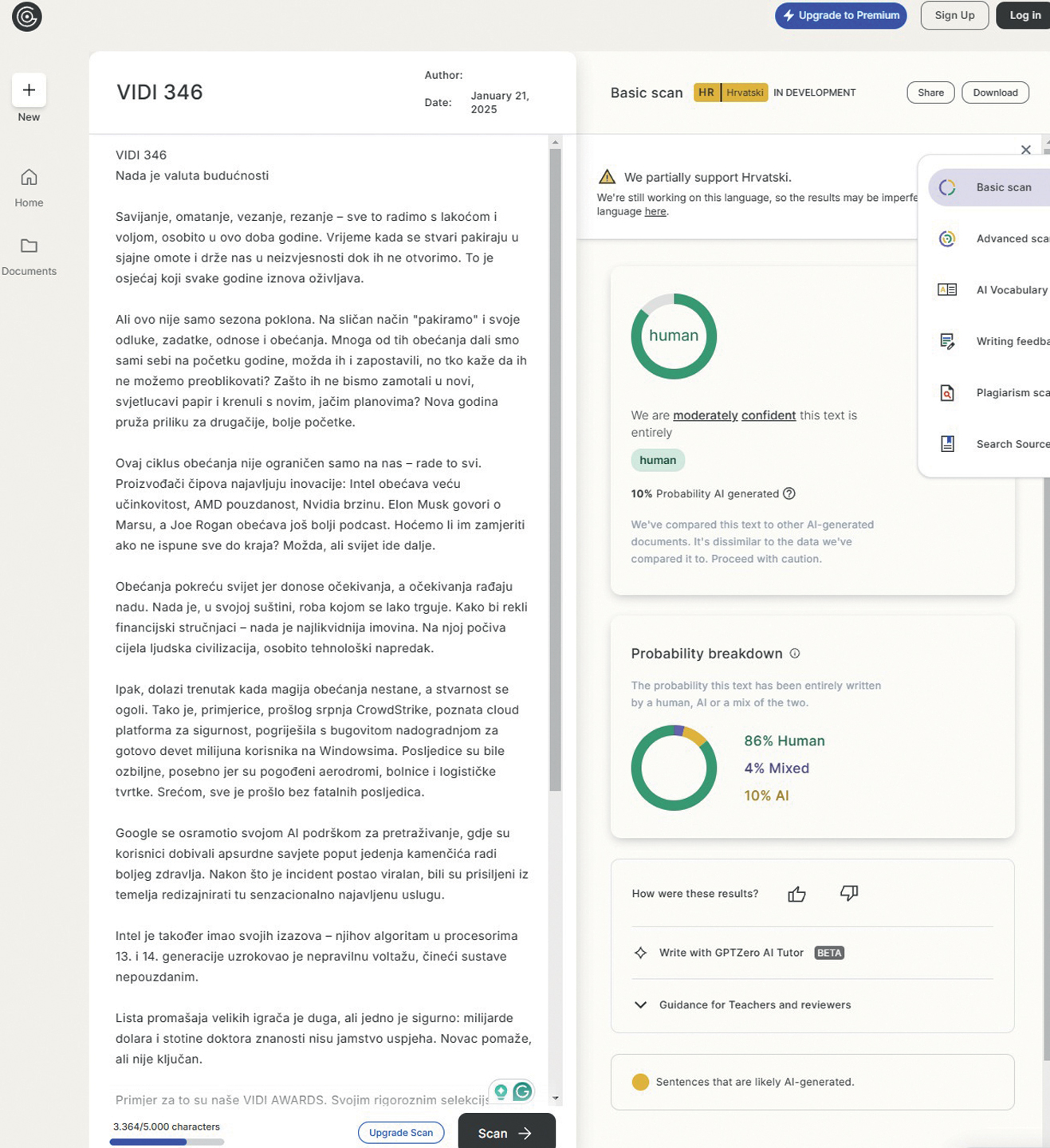Click the green 'human' result tag

[658, 460]
